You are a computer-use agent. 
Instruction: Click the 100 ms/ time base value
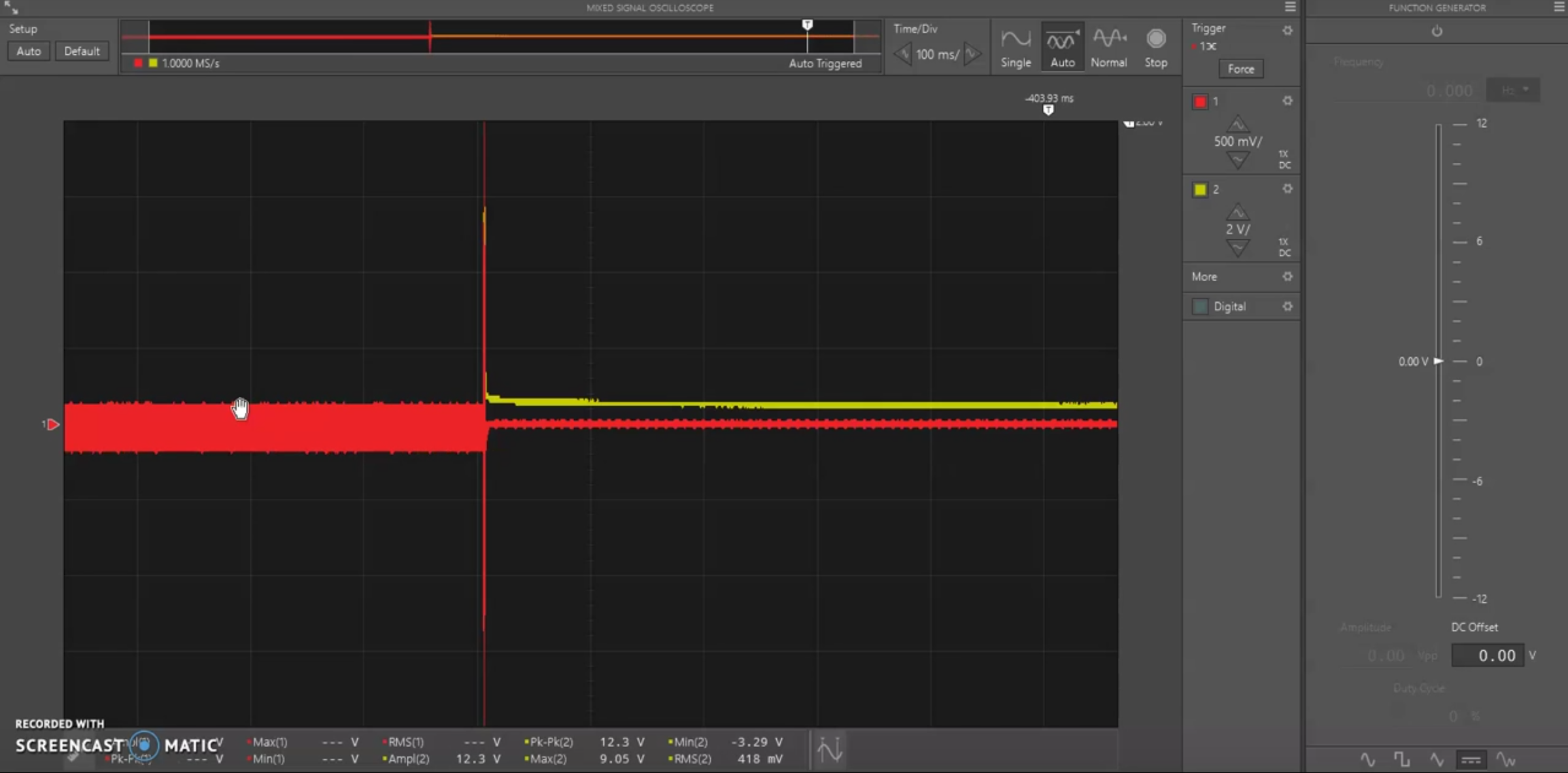click(x=937, y=54)
